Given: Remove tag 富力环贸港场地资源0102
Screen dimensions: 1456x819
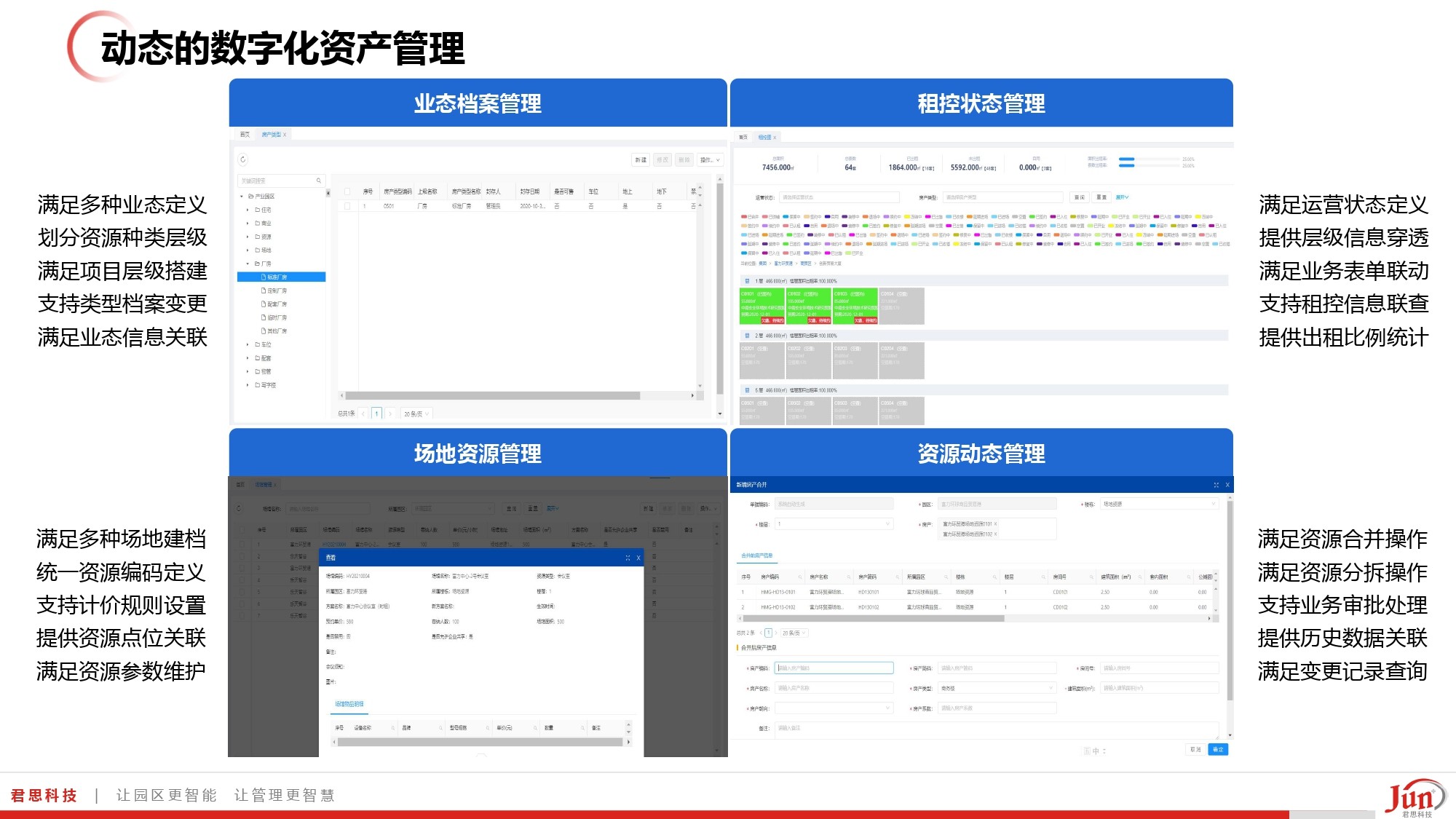Looking at the screenshot, I should click(x=995, y=534).
